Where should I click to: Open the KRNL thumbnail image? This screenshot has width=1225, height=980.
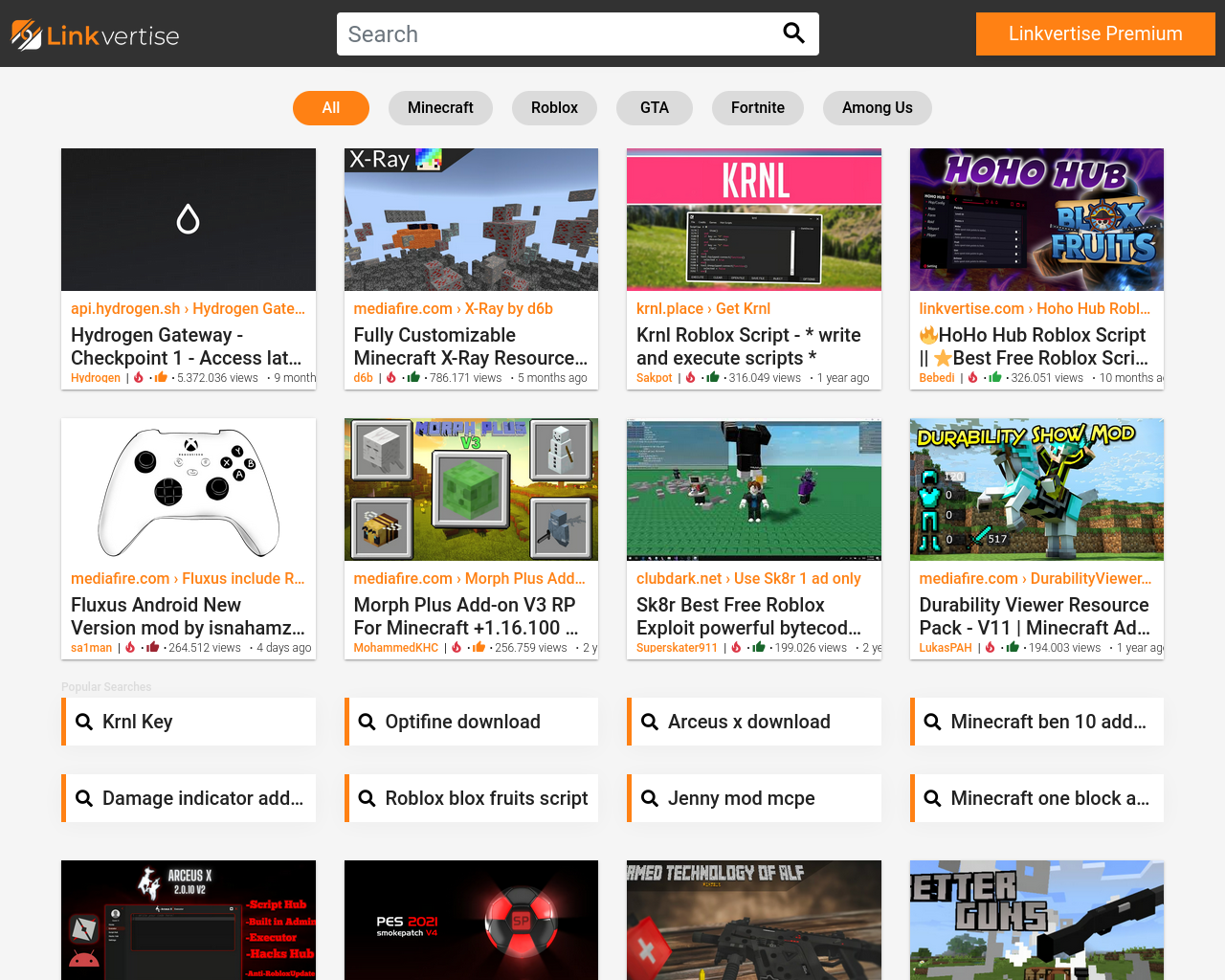[x=754, y=219]
